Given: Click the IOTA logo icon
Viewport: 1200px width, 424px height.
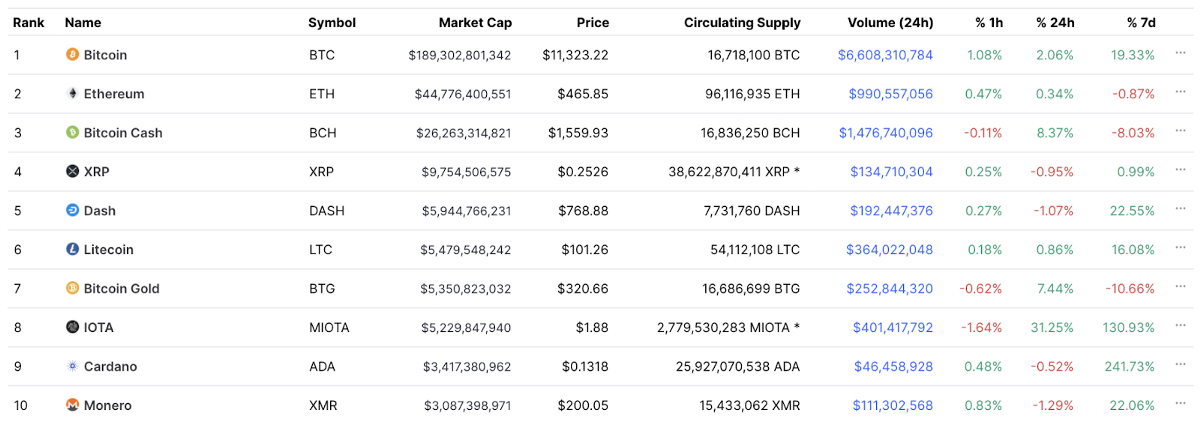Looking at the screenshot, I should pos(72,327).
